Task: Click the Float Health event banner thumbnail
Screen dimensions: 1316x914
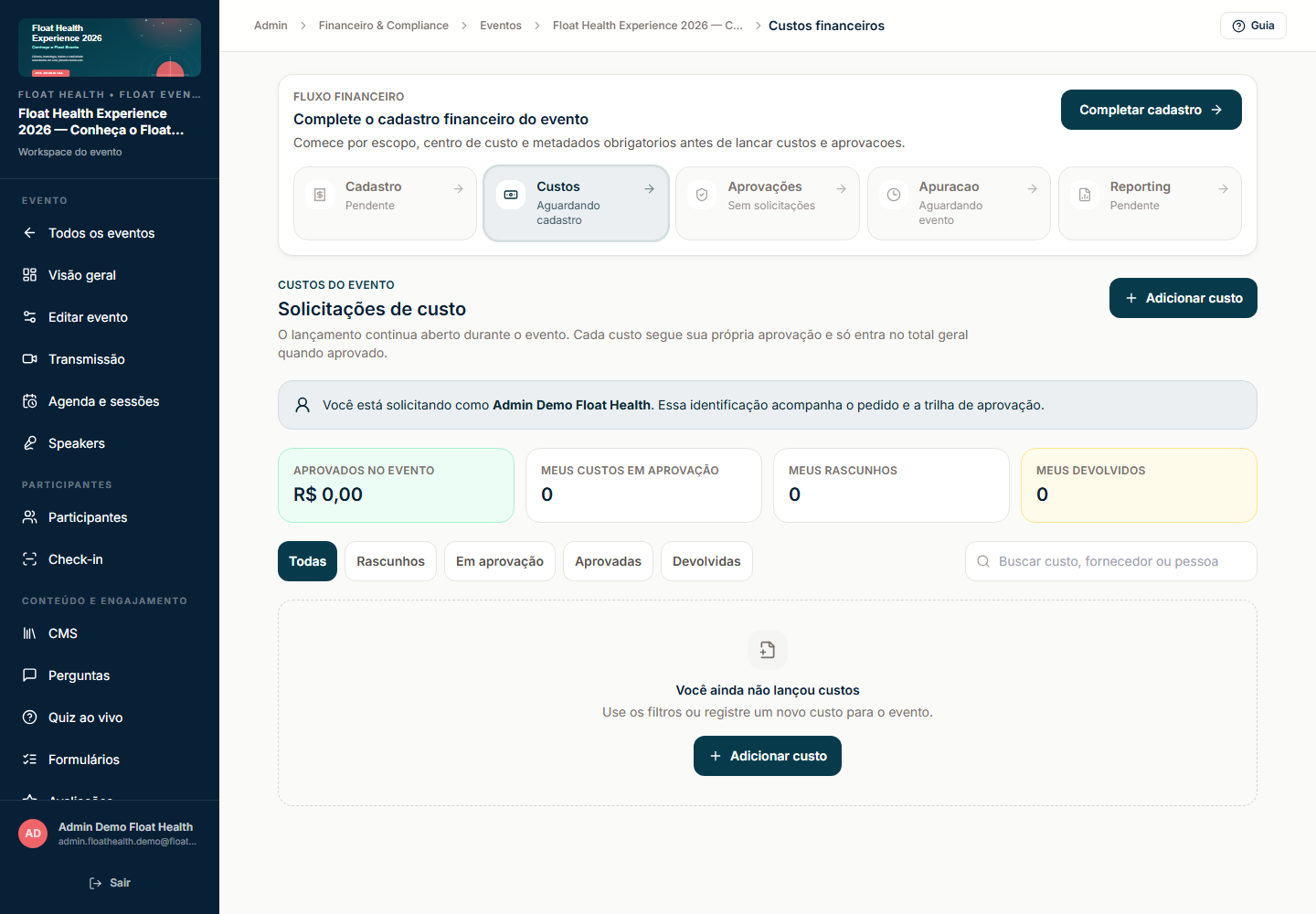Action: click(x=110, y=48)
